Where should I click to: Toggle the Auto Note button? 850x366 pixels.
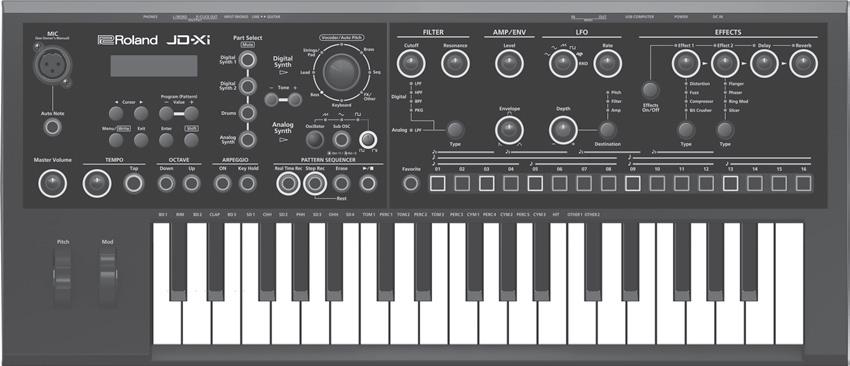coord(53,127)
